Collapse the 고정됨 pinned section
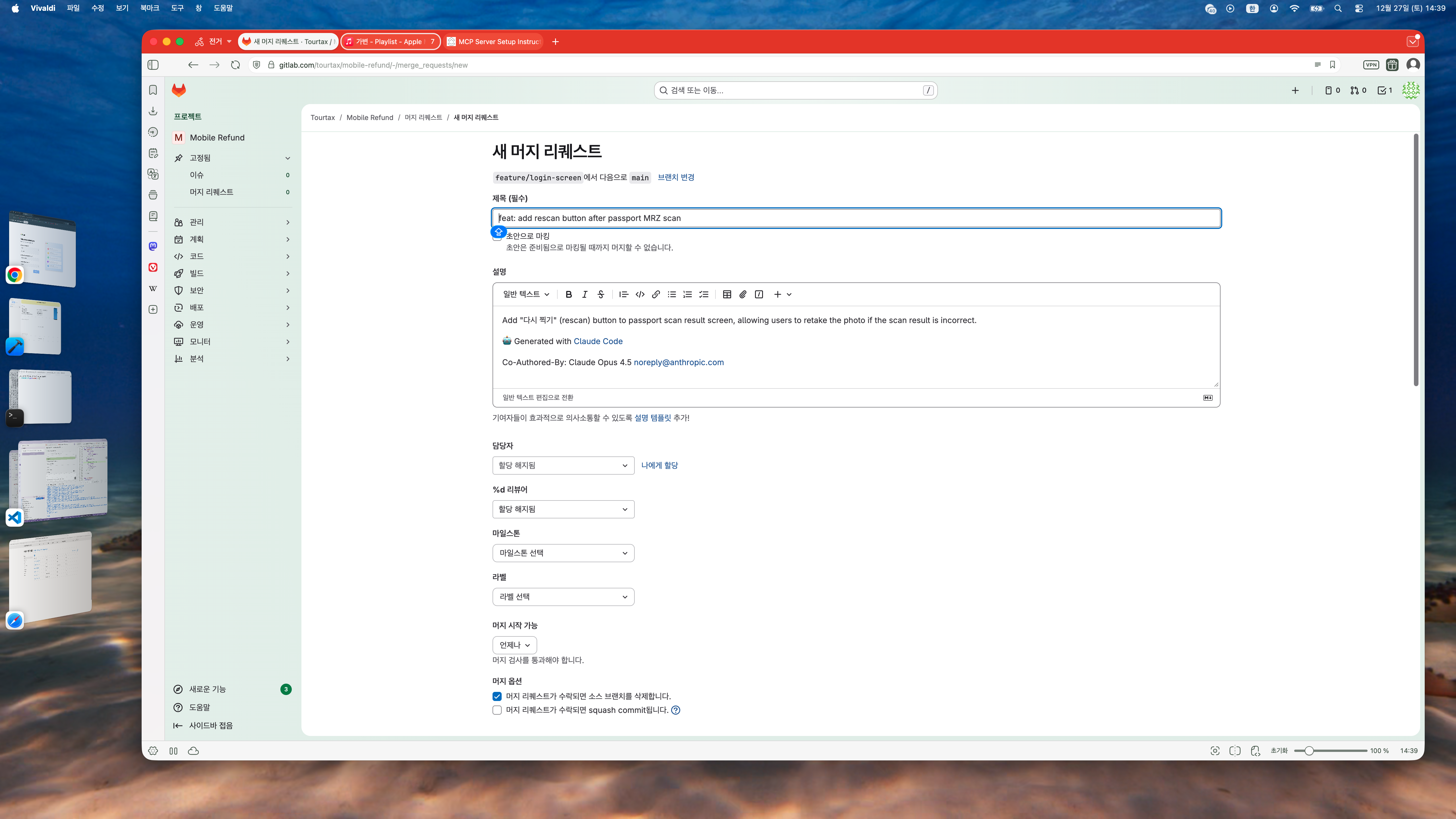Image resolution: width=1456 pixels, height=819 pixels. tap(232, 158)
